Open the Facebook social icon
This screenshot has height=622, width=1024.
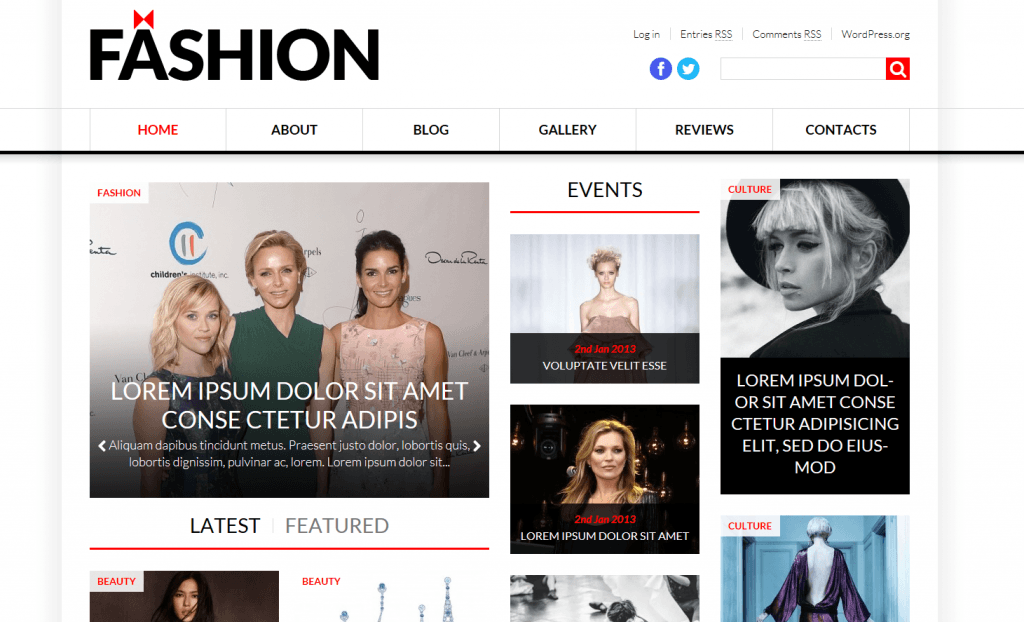click(x=660, y=69)
